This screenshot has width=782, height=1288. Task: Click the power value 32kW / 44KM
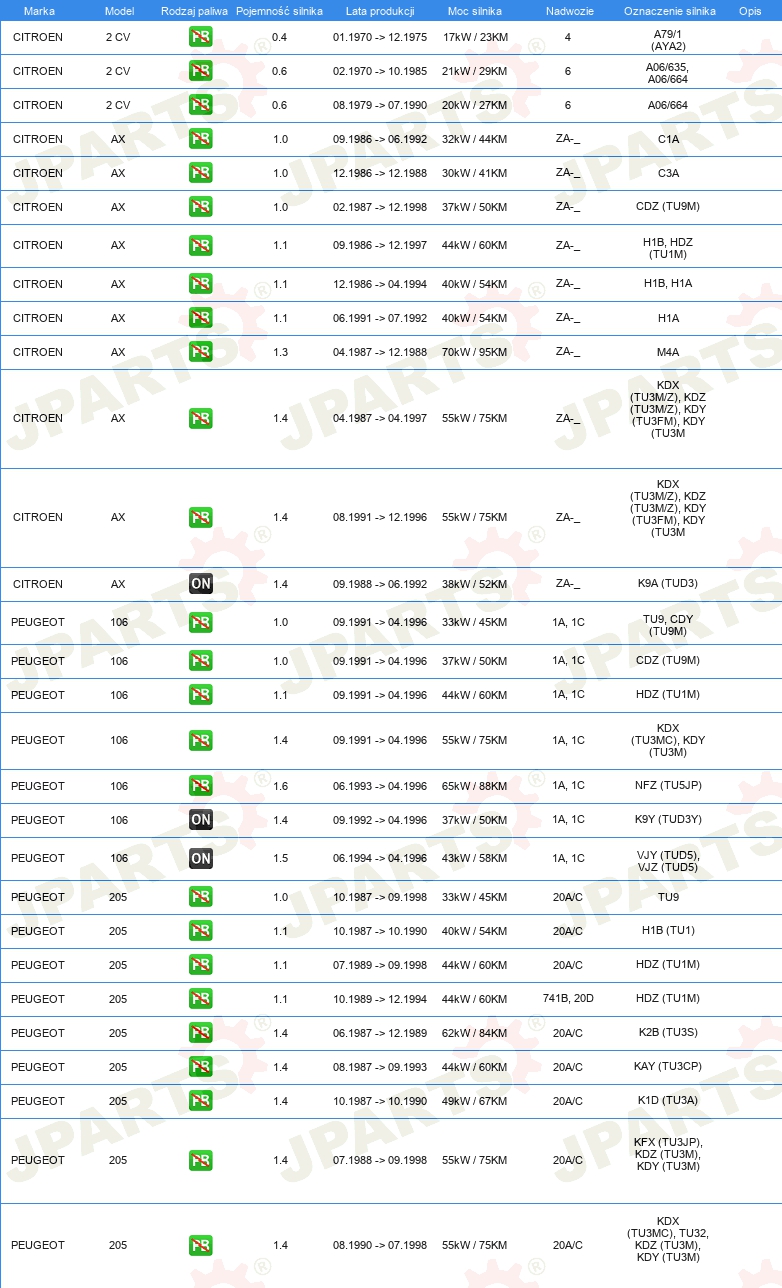pos(475,139)
